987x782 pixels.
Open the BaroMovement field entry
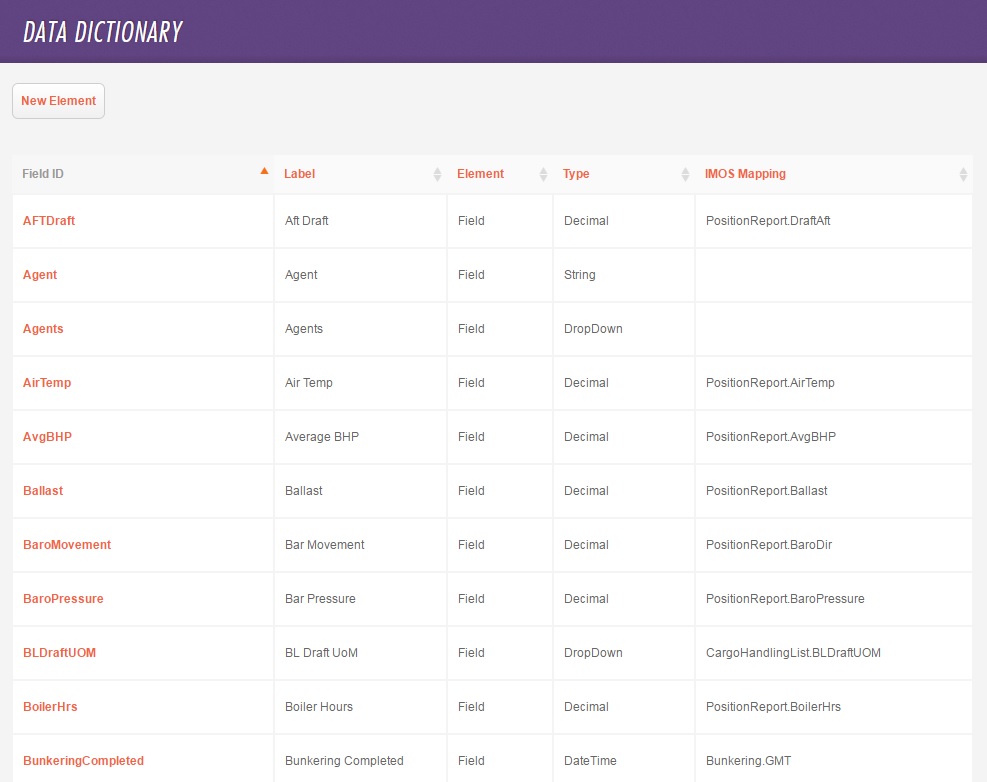[x=67, y=544]
